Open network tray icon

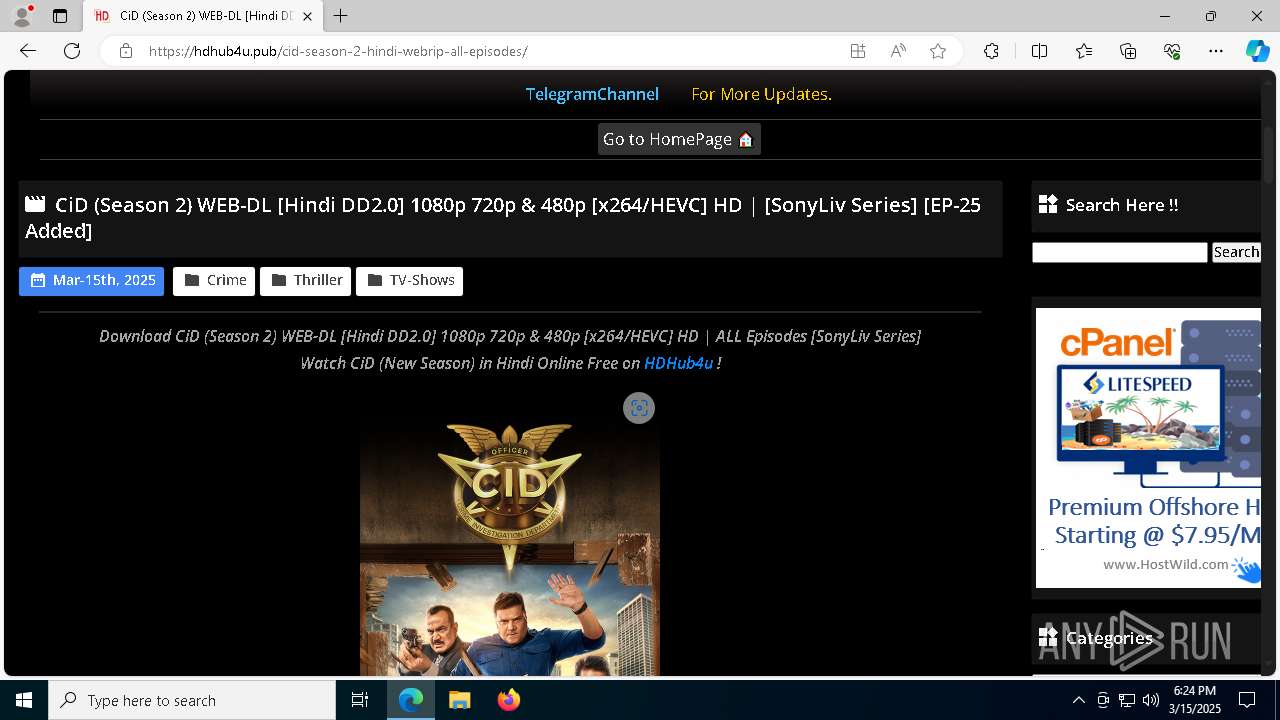pyautogui.click(x=1127, y=700)
